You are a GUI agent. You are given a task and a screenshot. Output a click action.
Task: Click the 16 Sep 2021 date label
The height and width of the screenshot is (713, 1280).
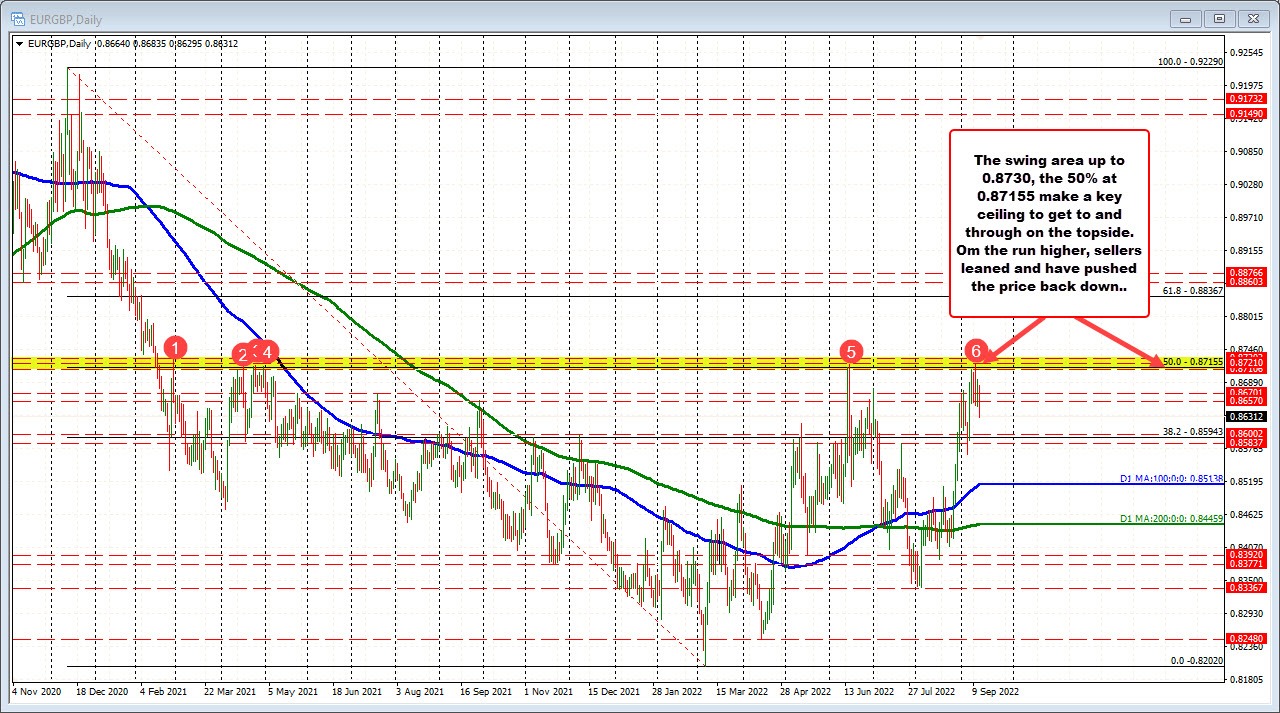486,690
